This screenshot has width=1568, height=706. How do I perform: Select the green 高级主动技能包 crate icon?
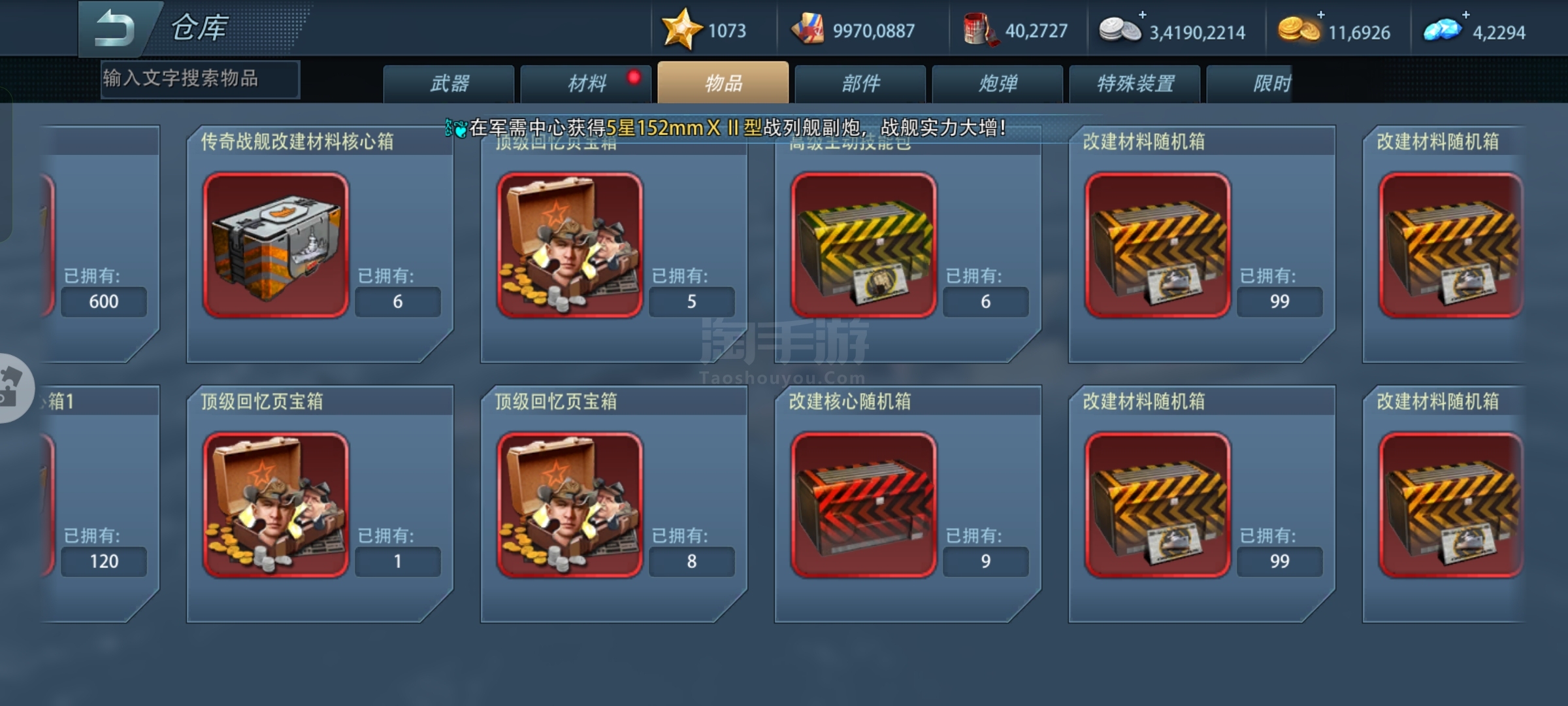pos(864,245)
